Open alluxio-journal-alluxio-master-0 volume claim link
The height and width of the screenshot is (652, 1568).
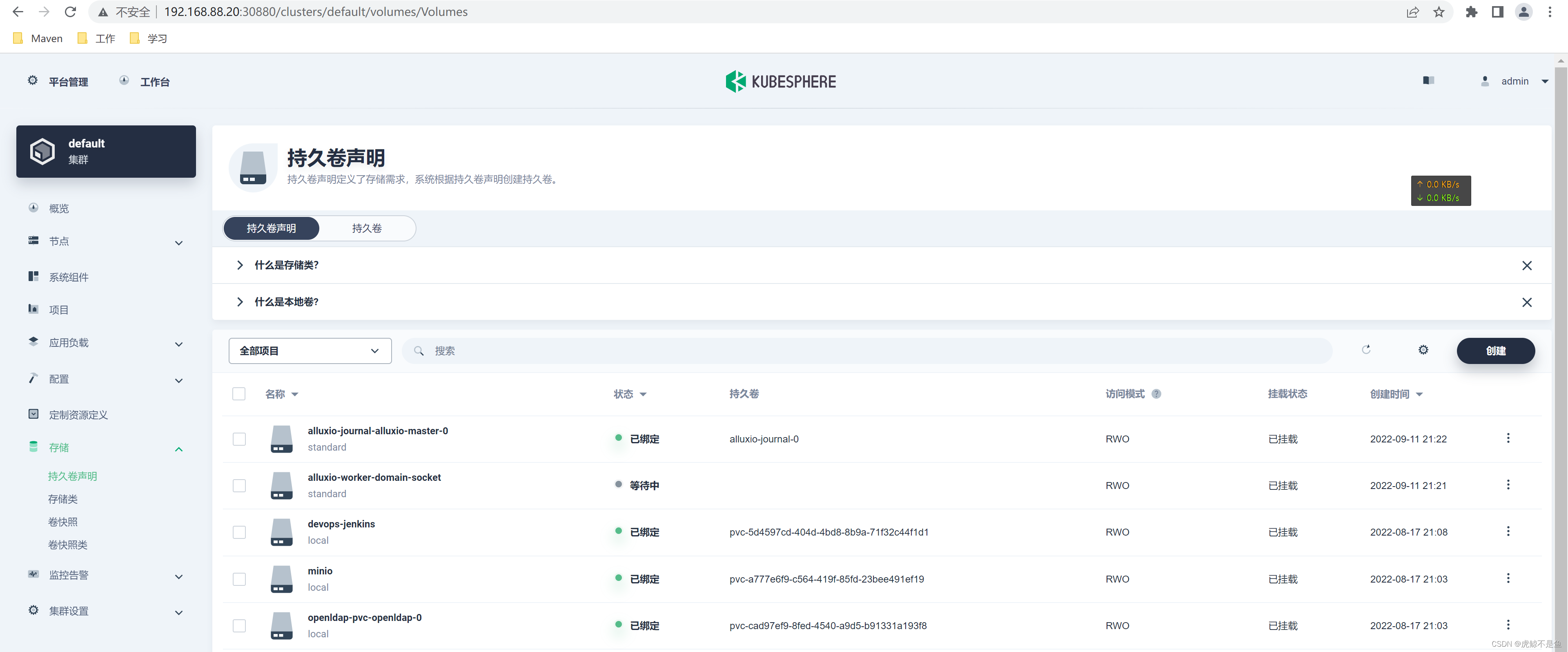377,431
